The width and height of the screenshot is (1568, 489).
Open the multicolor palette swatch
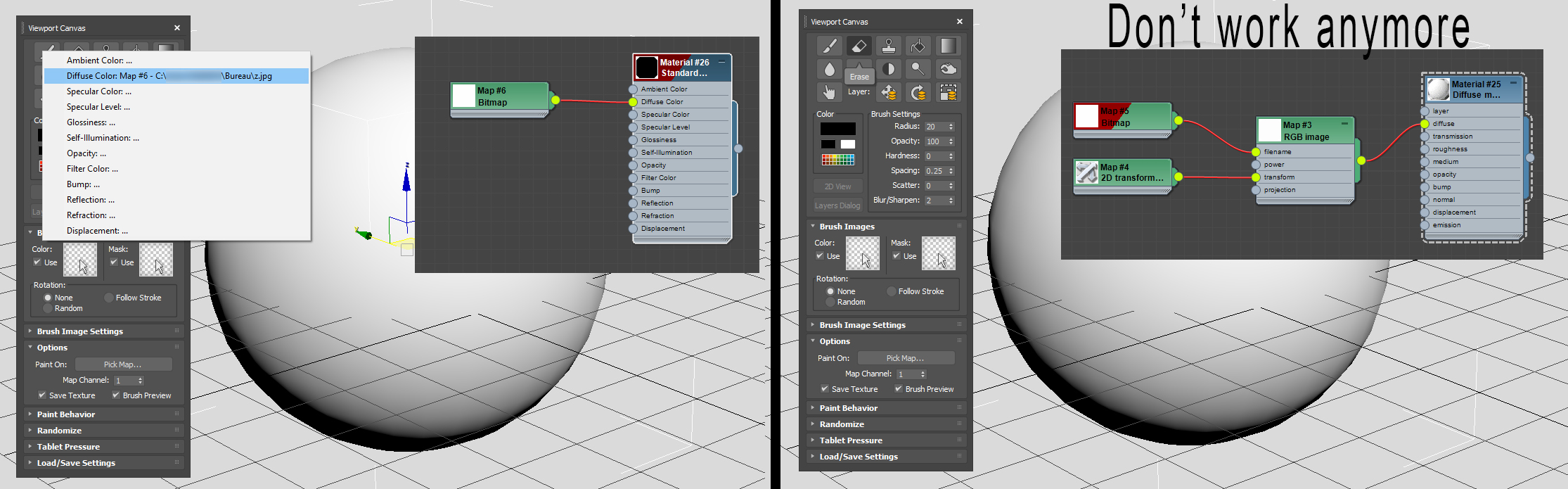tap(838, 160)
